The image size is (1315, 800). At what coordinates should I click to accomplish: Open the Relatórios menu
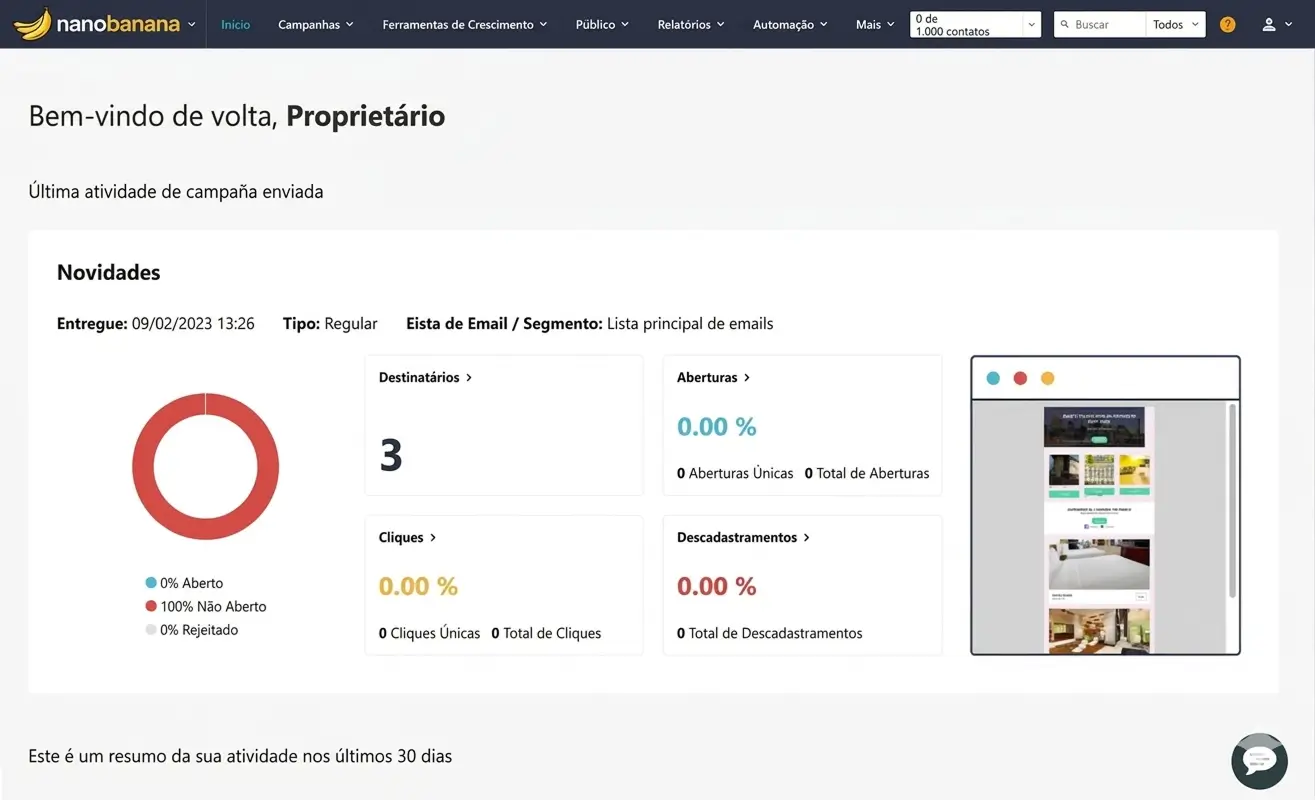pyautogui.click(x=691, y=24)
